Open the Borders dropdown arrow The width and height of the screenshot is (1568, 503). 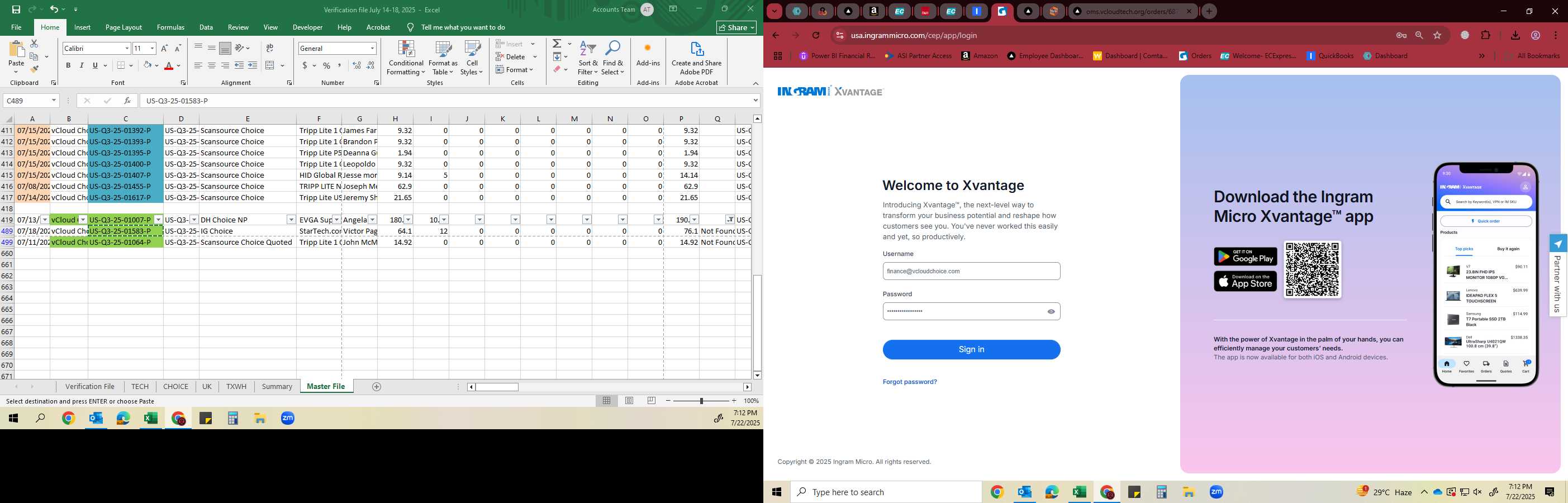click(132, 65)
